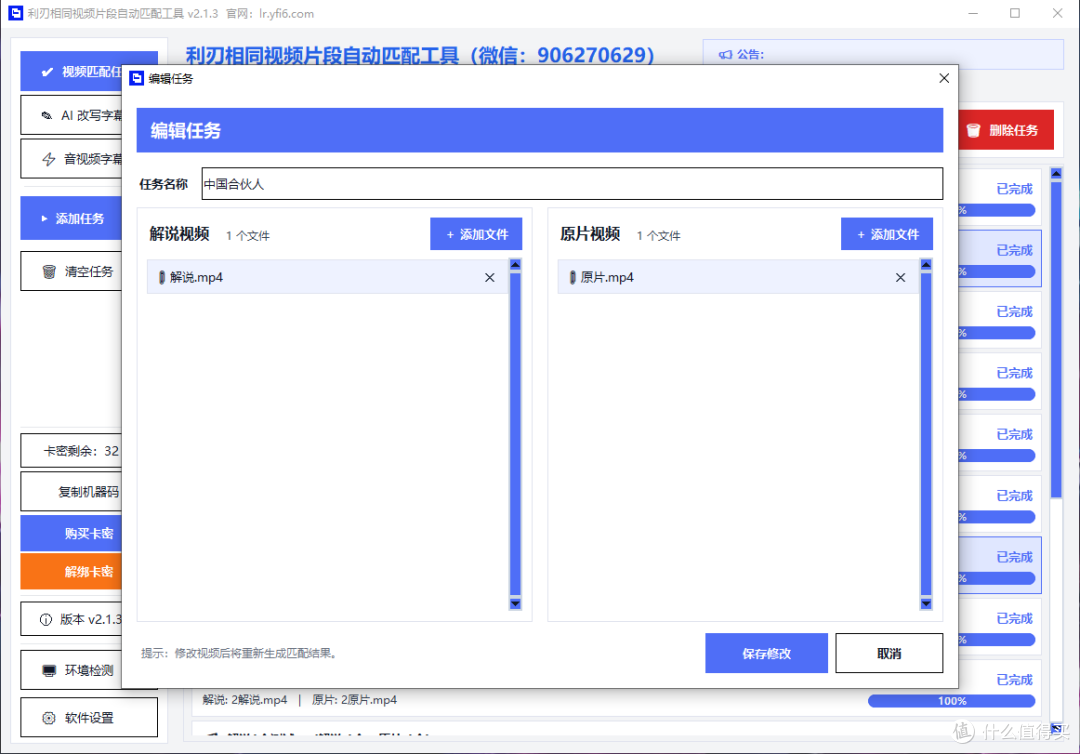Click the 环境检测 monitor icon

pos(49,671)
